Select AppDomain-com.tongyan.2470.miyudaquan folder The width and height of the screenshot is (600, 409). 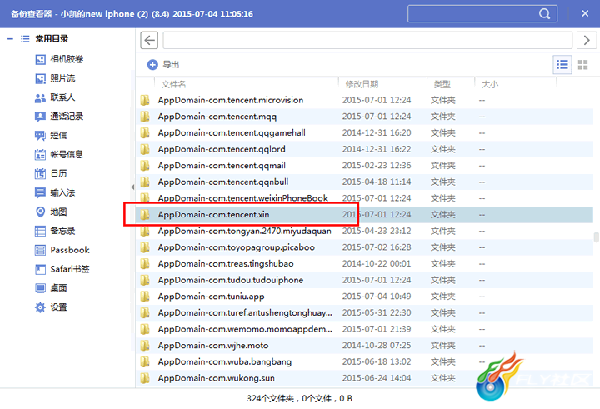pos(245,231)
